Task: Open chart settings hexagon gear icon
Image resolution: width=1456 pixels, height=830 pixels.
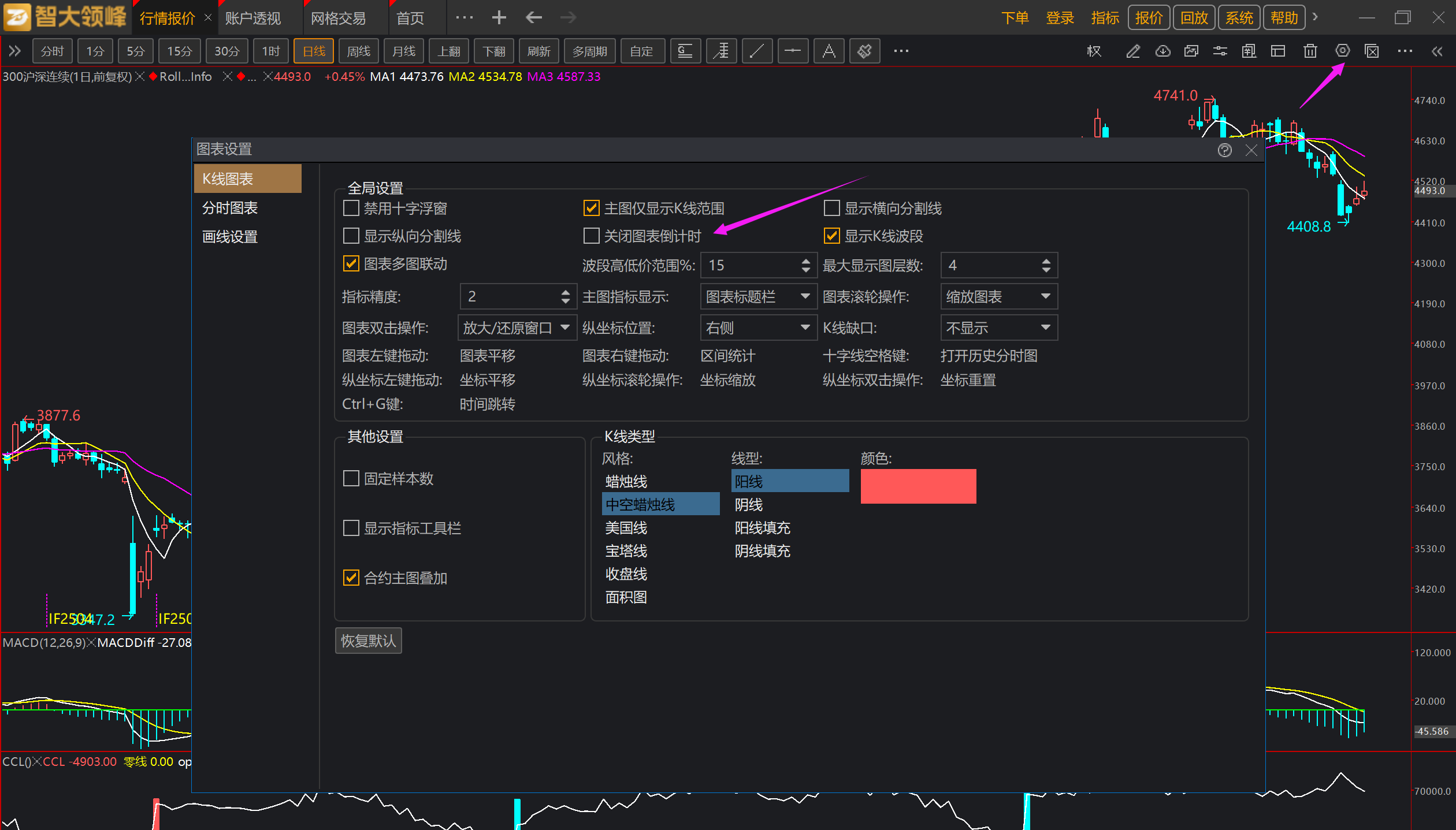Action: click(x=1342, y=51)
